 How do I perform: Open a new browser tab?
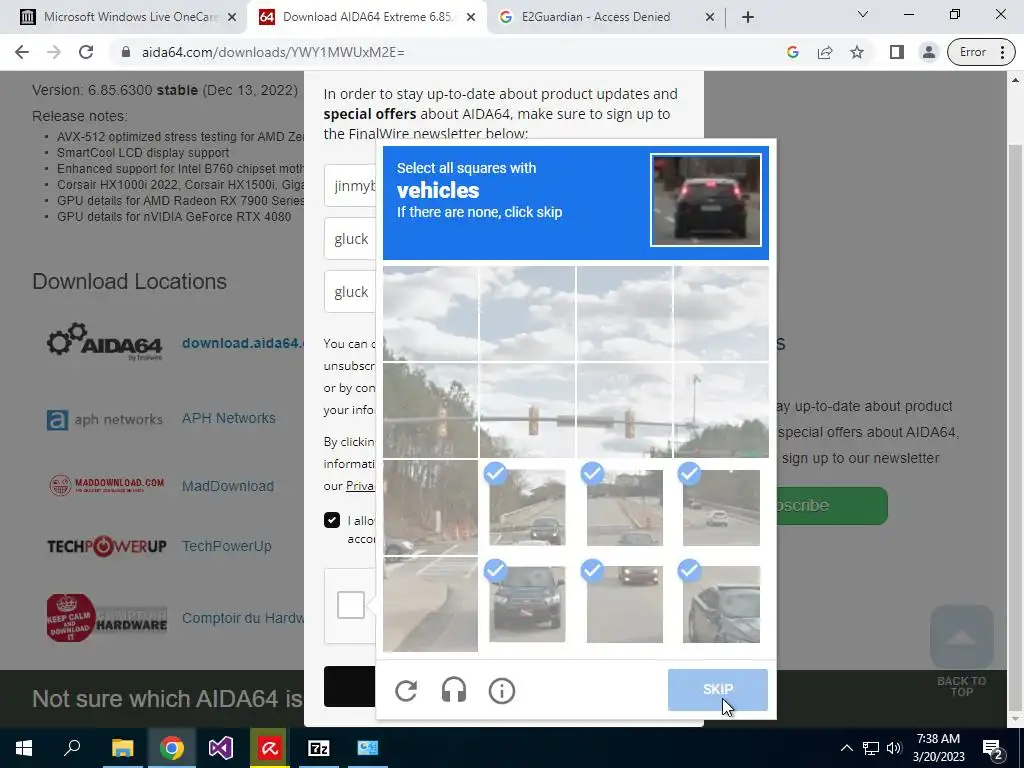(748, 17)
